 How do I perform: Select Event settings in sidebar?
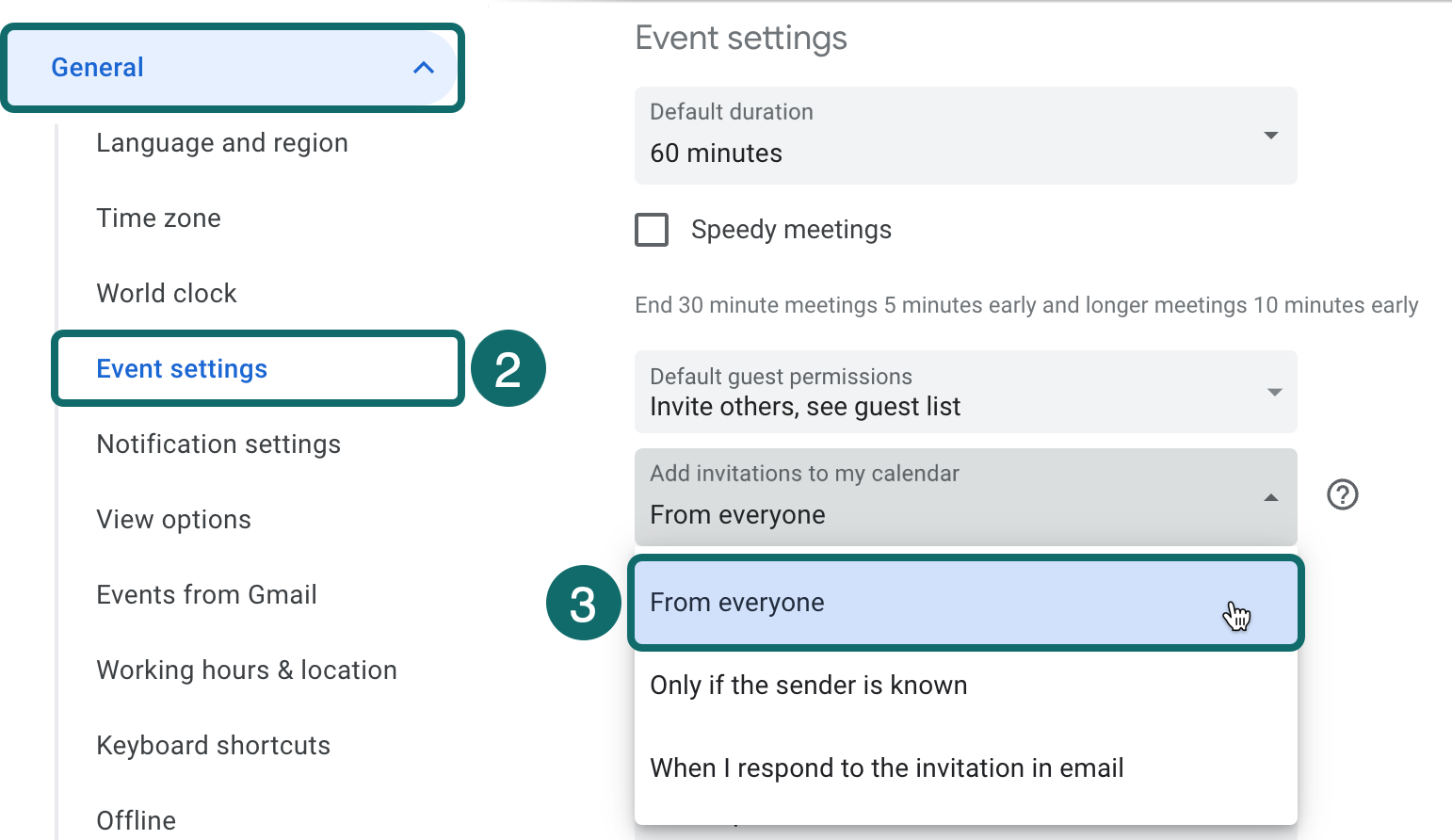tap(182, 369)
